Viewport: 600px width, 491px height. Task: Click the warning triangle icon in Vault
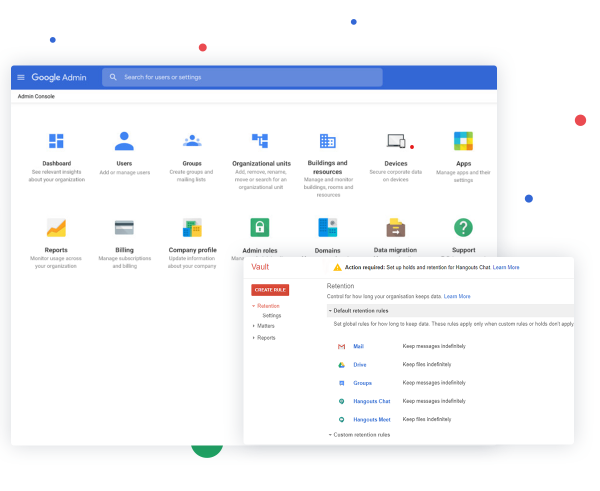pos(337,267)
